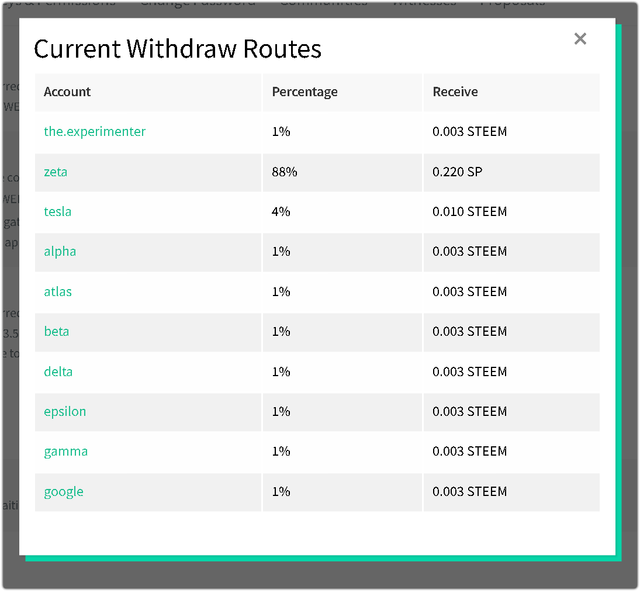Click the Receive column header
Viewport: 640px width, 591px height.
[455, 92]
